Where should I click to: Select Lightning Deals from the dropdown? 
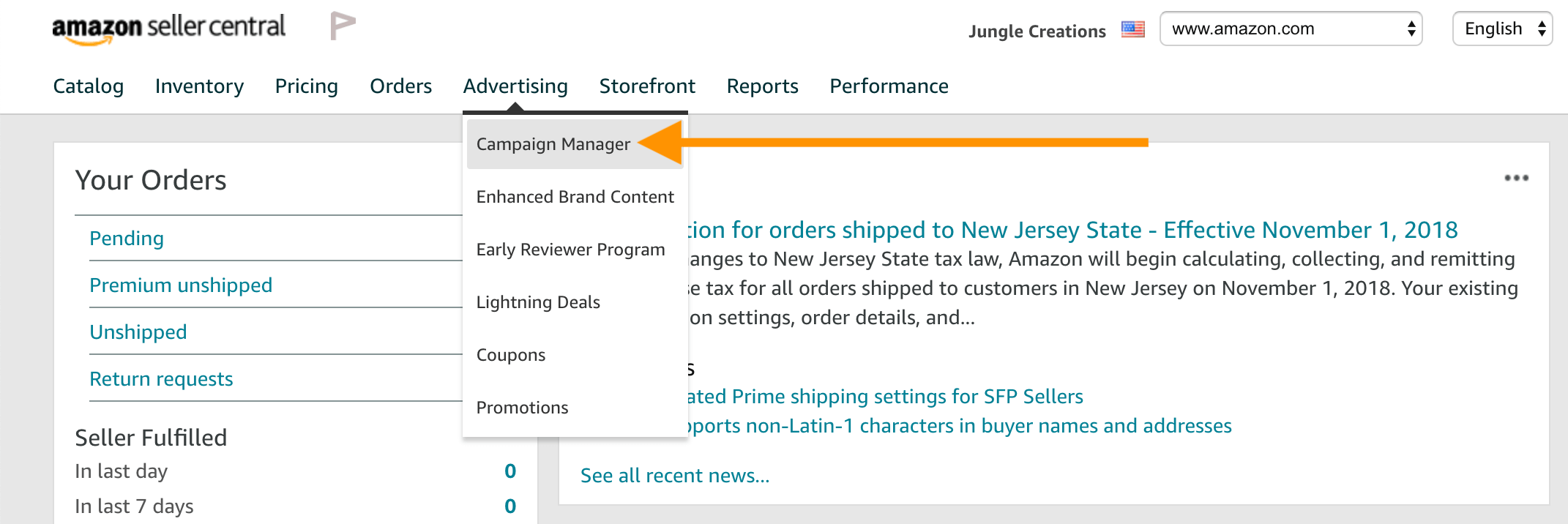tap(538, 302)
